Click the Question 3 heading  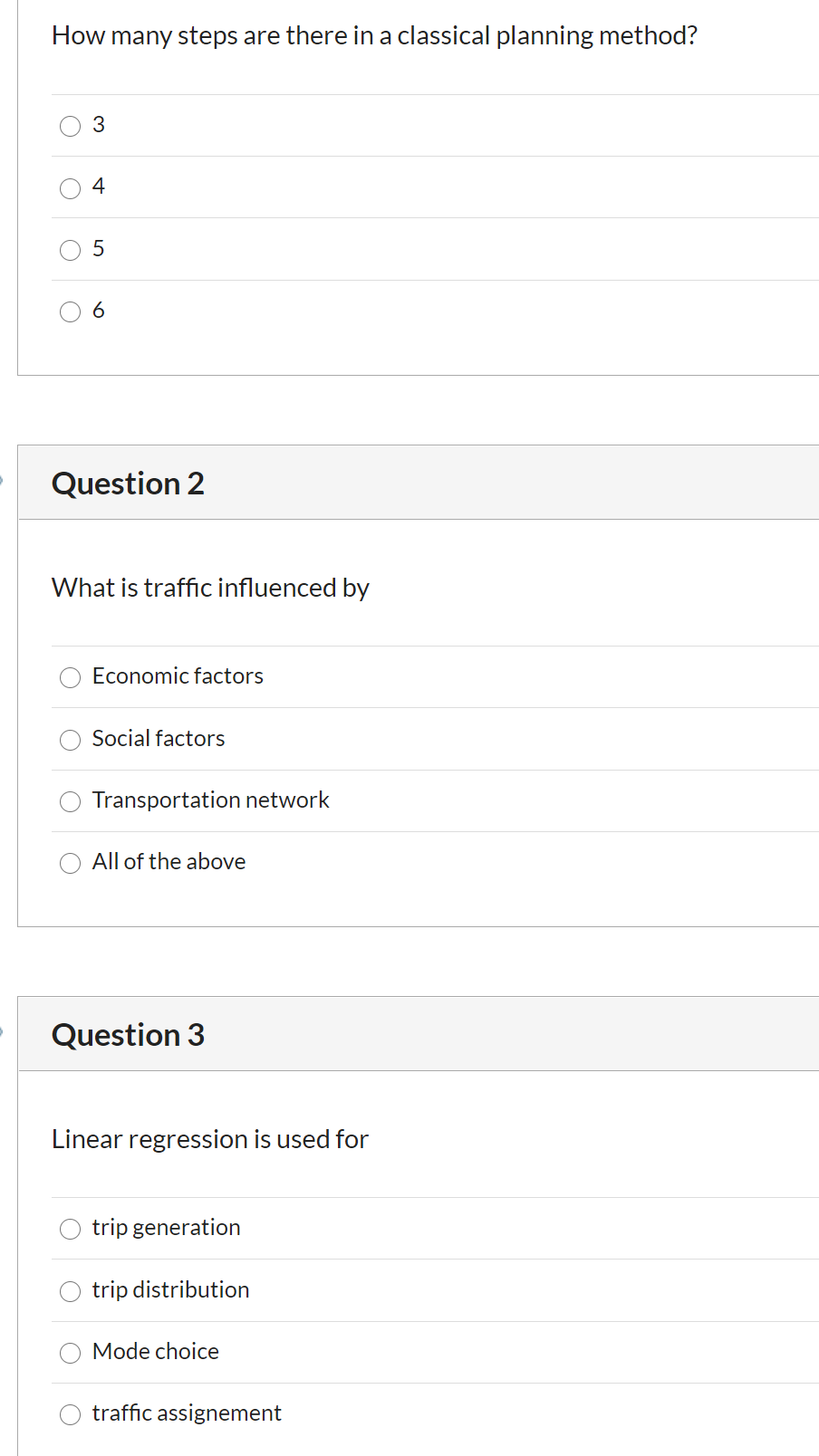tap(128, 1035)
